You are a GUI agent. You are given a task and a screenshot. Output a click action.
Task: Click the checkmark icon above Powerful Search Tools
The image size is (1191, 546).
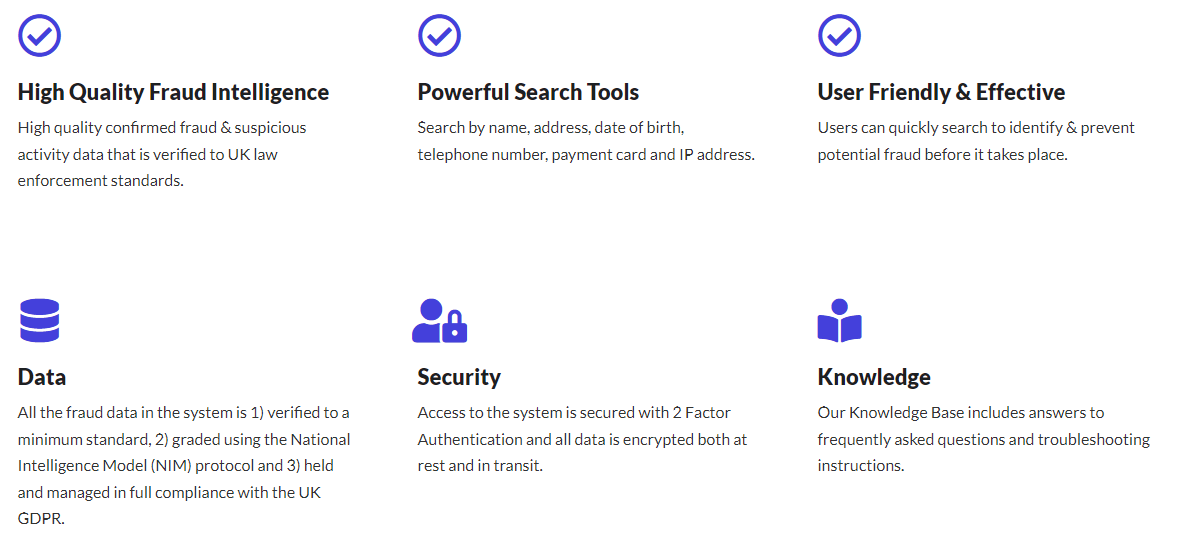(x=439, y=35)
